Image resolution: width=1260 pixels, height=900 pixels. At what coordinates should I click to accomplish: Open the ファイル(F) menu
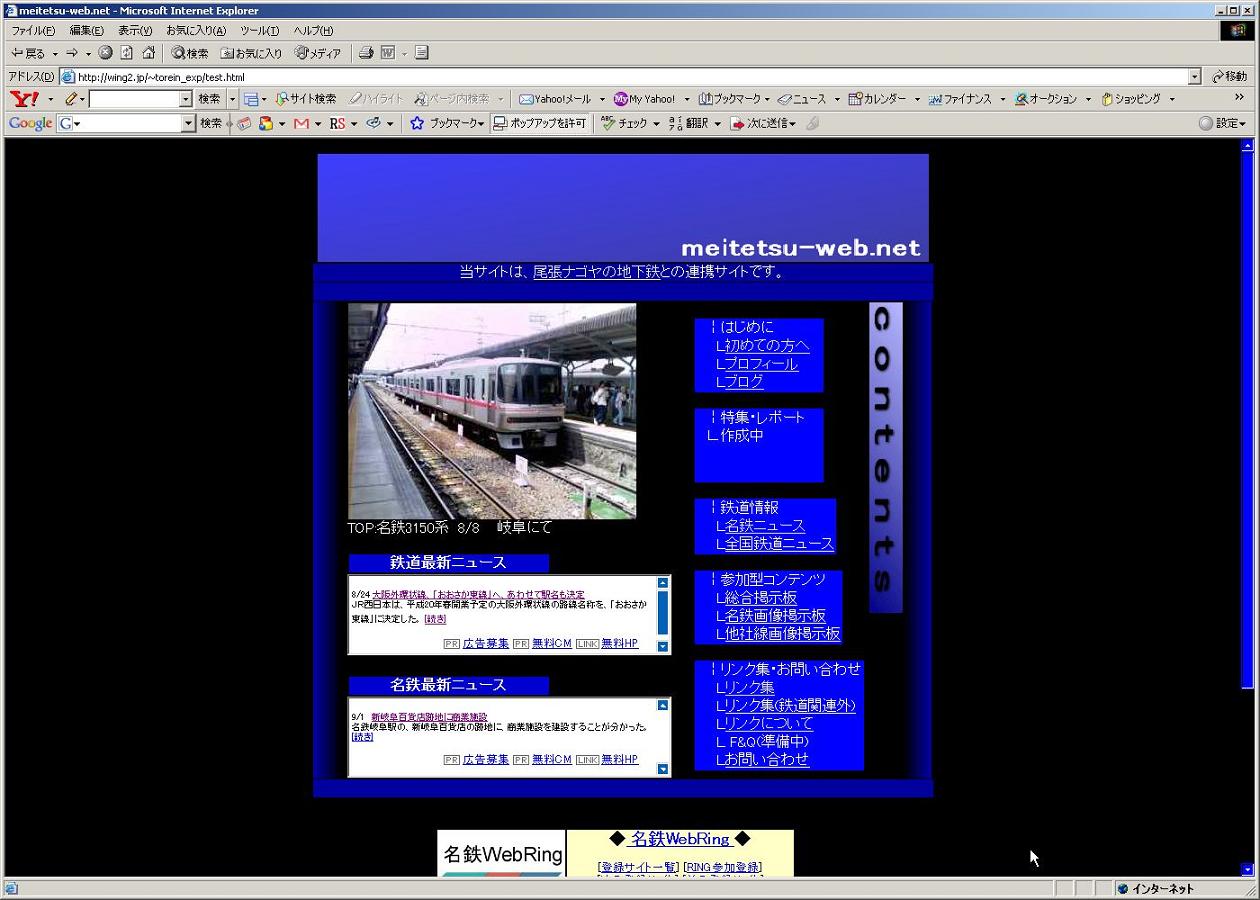click(33, 31)
